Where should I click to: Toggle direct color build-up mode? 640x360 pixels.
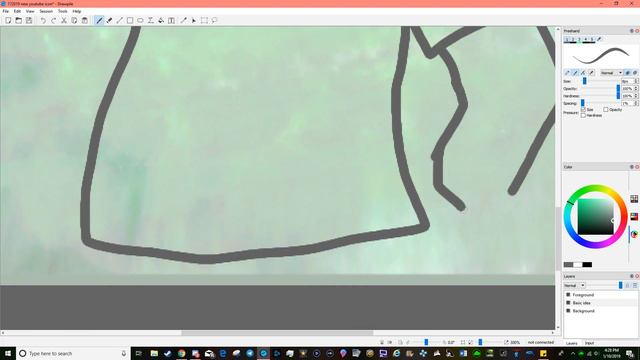628,73
